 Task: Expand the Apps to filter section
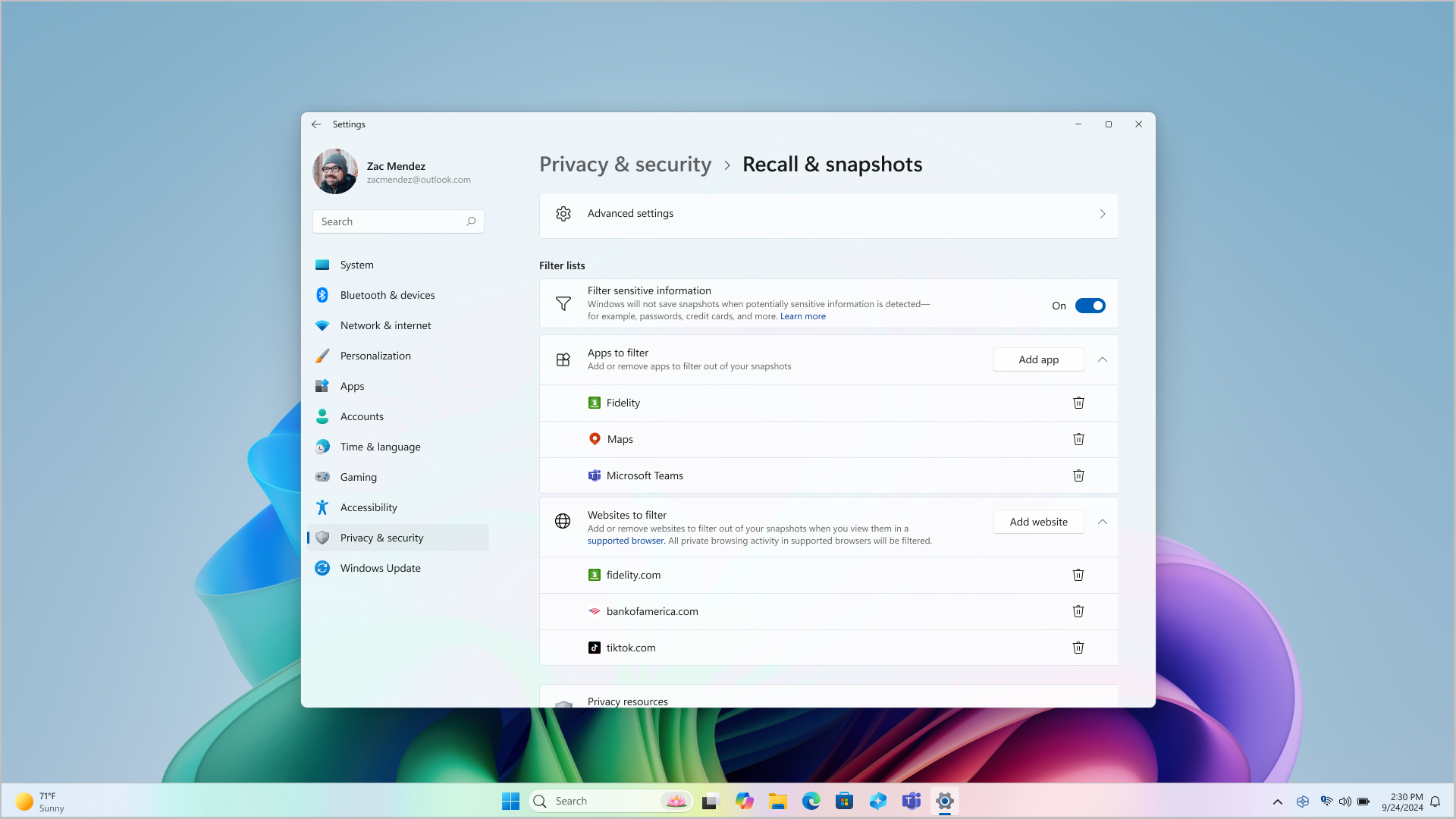1102,359
